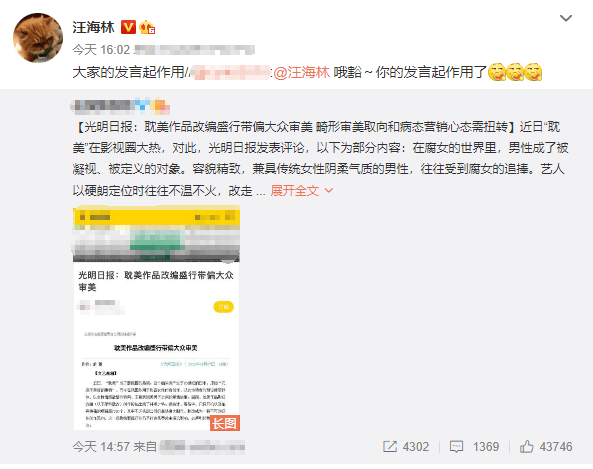The image size is (593, 469).
Task: Open the repost count 4302
Action: (x=416, y=447)
